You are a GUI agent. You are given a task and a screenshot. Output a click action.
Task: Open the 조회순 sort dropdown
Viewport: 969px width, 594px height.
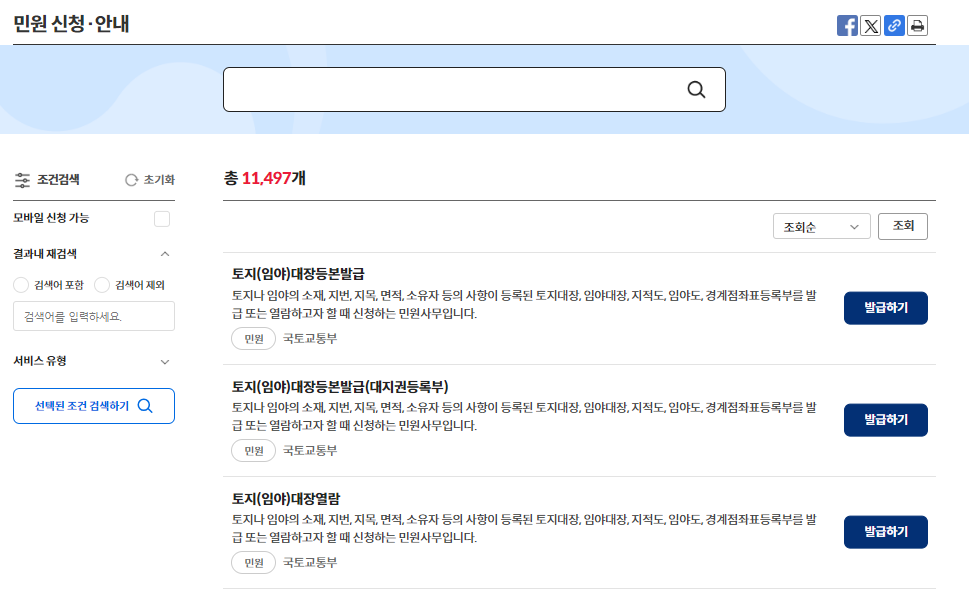tap(821, 226)
